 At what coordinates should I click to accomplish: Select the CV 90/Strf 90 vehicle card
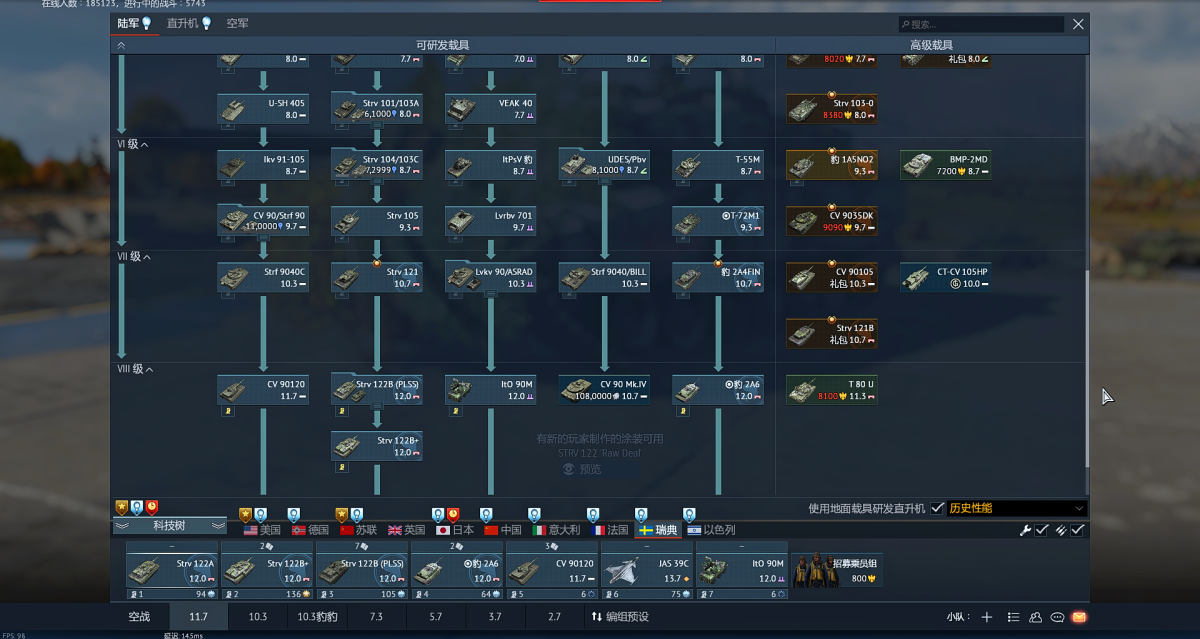point(263,220)
